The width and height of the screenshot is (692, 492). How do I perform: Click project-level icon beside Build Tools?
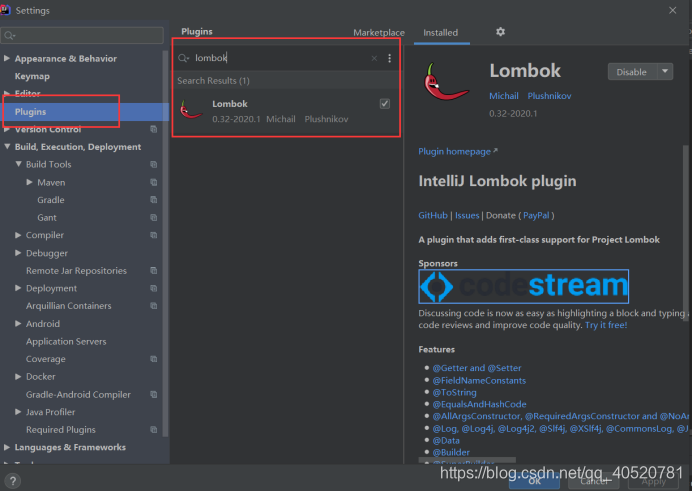(x=154, y=165)
